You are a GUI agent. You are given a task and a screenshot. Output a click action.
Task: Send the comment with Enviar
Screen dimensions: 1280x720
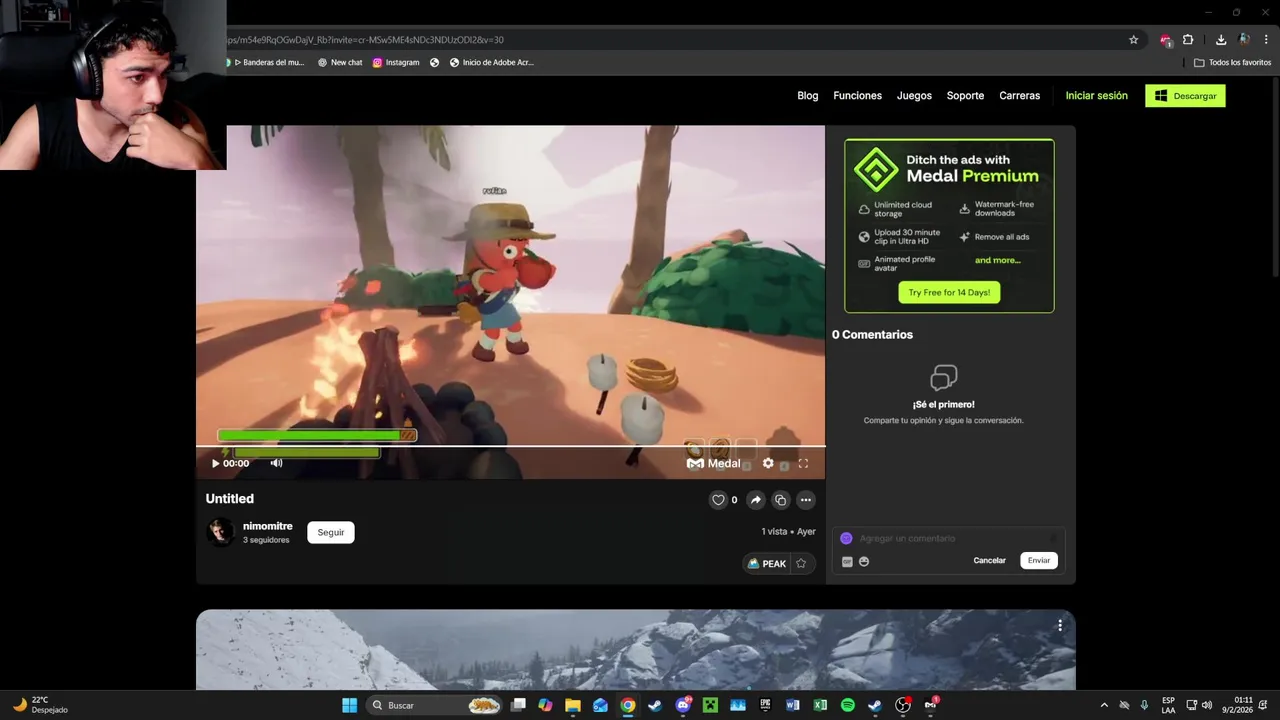click(1039, 560)
